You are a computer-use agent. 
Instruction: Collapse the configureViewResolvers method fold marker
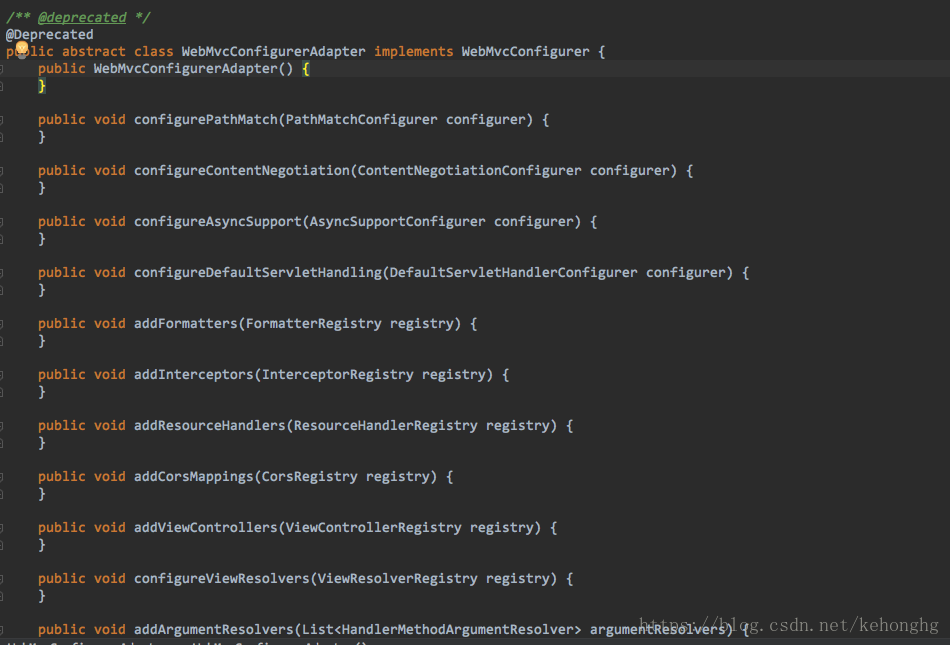(x=2, y=580)
